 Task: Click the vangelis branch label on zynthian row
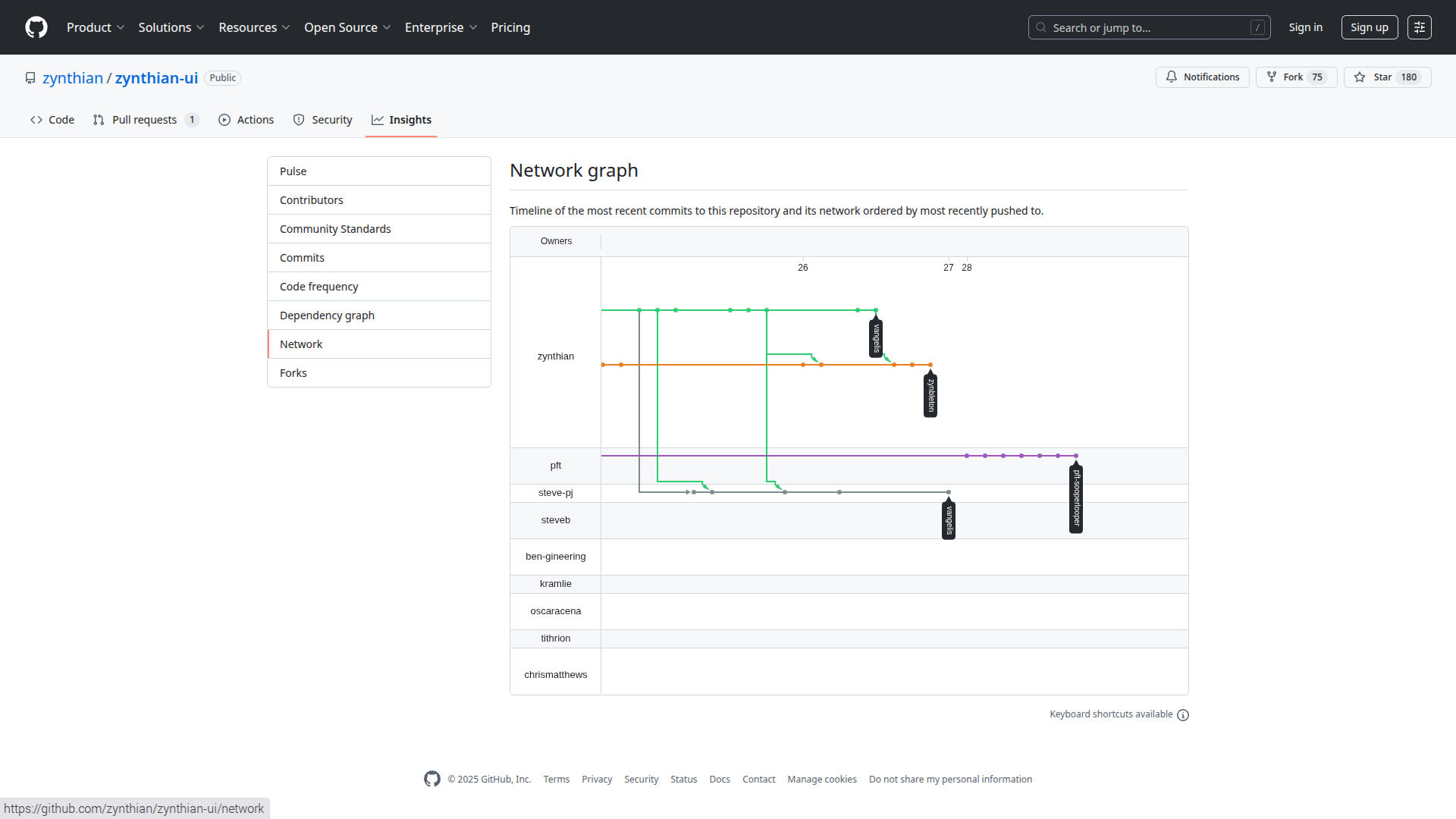876,338
